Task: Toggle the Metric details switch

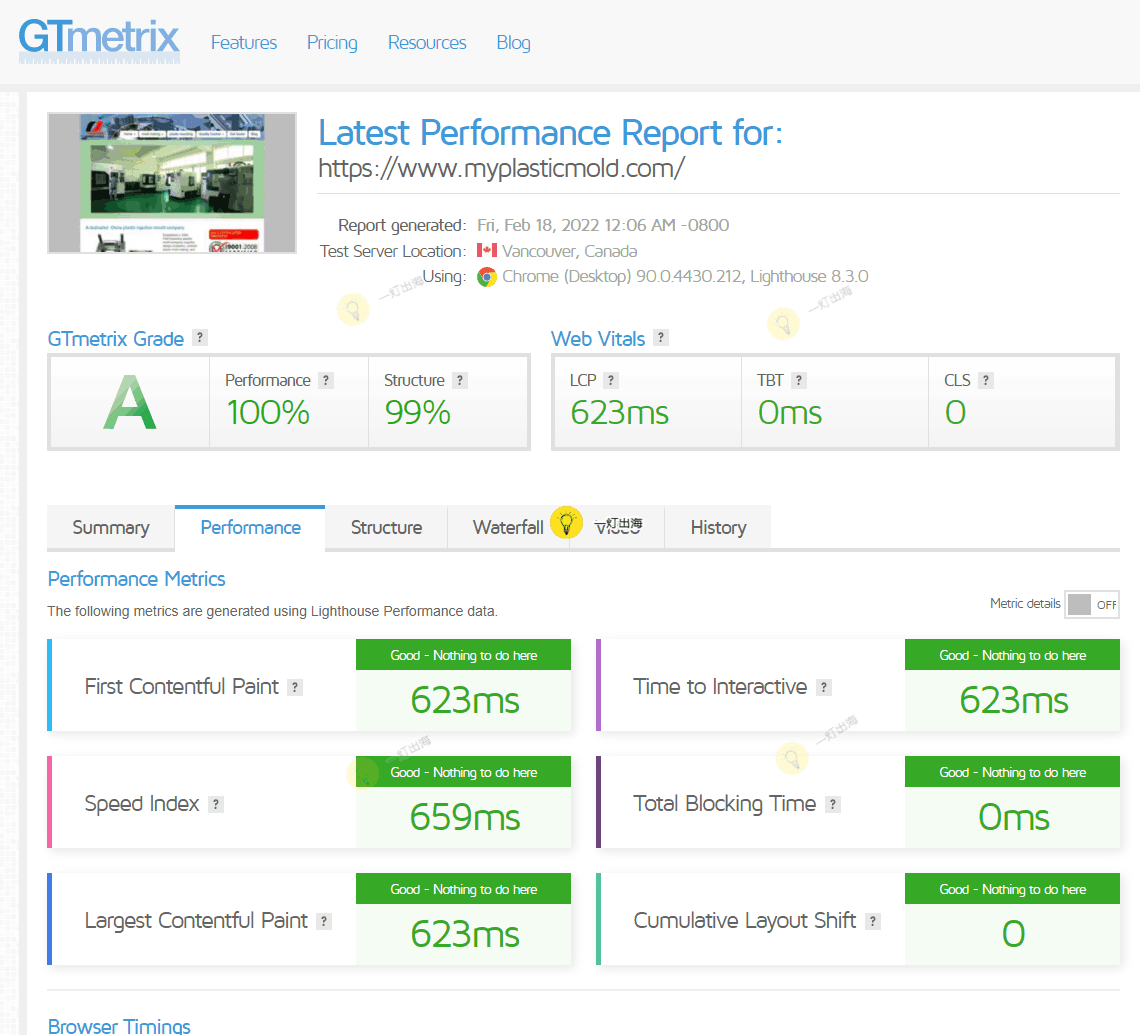Action: coord(1091,605)
